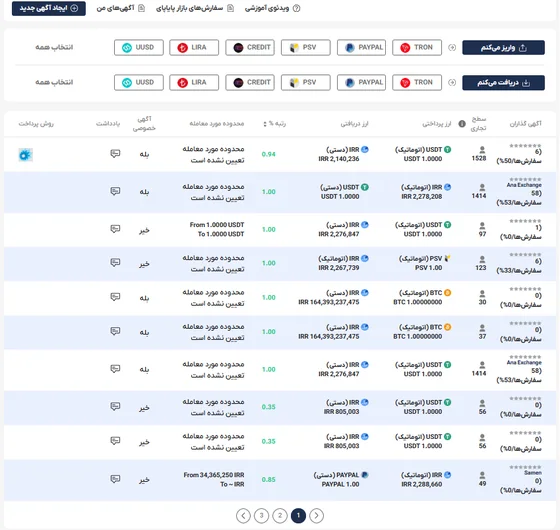This screenshot has height=530, width=560.
Task: Sort by rate percent column
Action: click(274, 124)
